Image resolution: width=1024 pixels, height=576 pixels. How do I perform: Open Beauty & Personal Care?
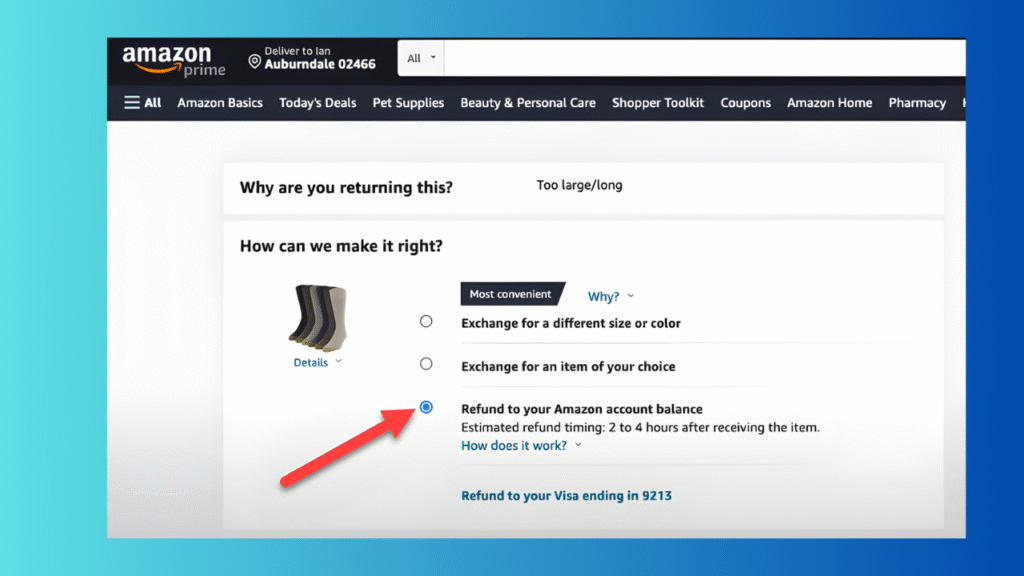[x=527, y=102]
